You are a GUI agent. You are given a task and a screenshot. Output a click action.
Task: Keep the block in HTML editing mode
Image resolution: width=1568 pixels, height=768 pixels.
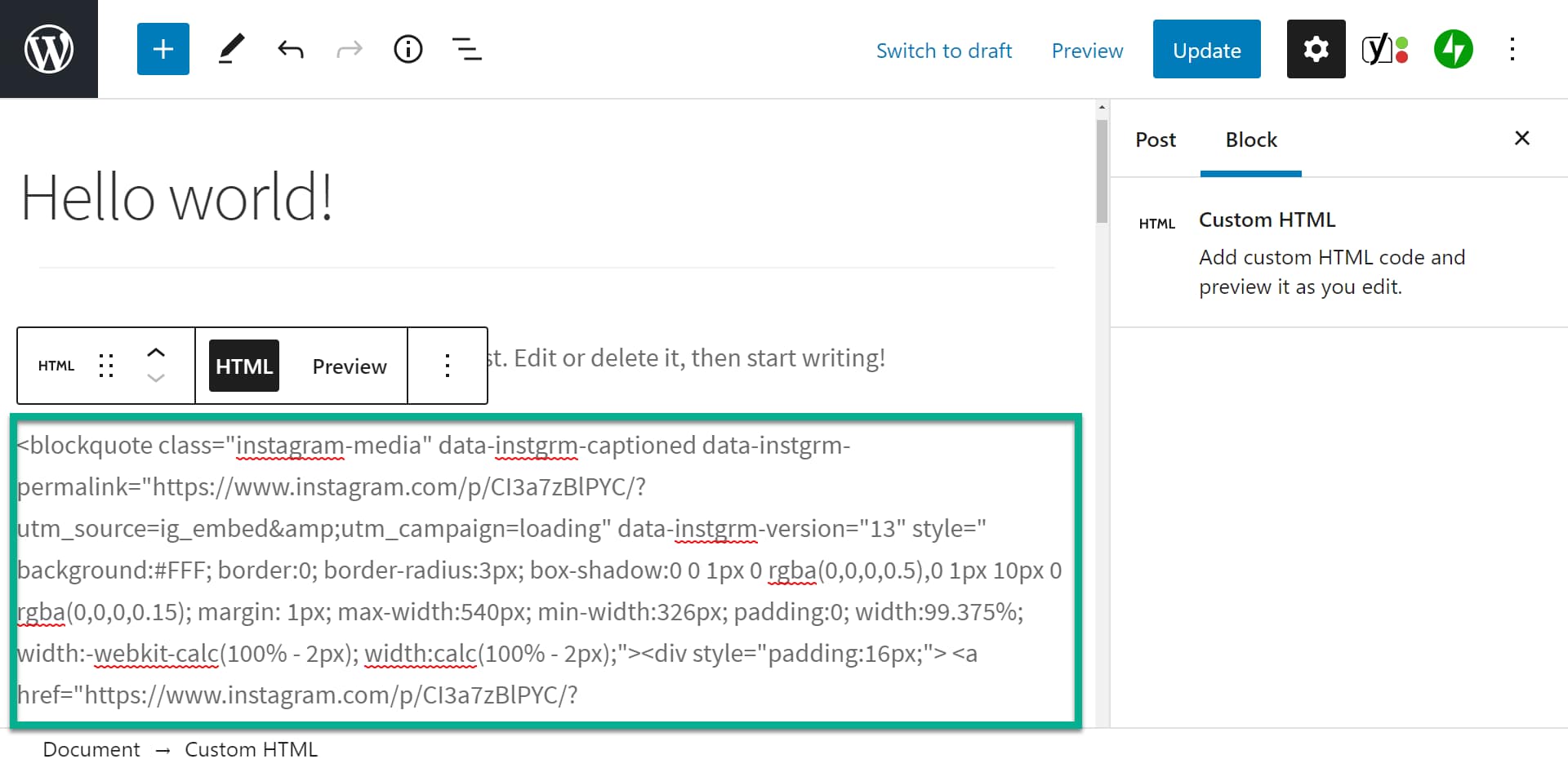tap(243, 366)
